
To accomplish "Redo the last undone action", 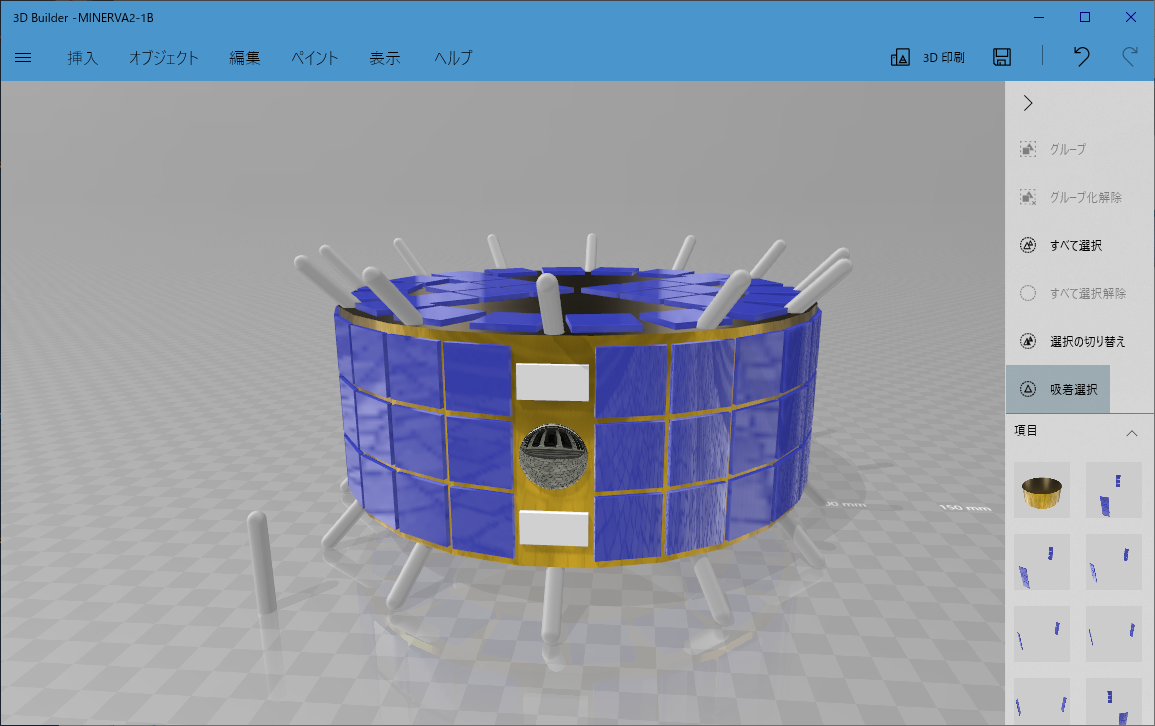I will (x=1129, y=57).
